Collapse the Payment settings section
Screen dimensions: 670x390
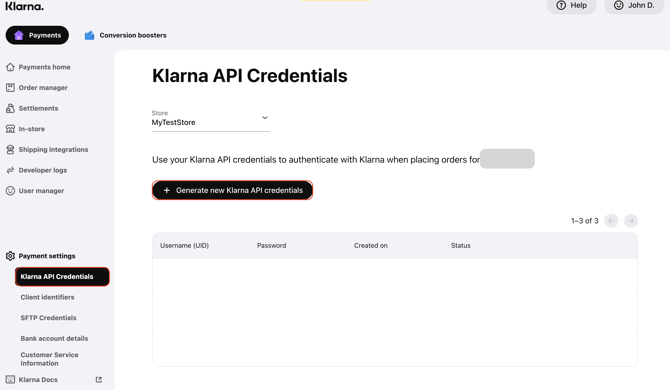point(41,256)
